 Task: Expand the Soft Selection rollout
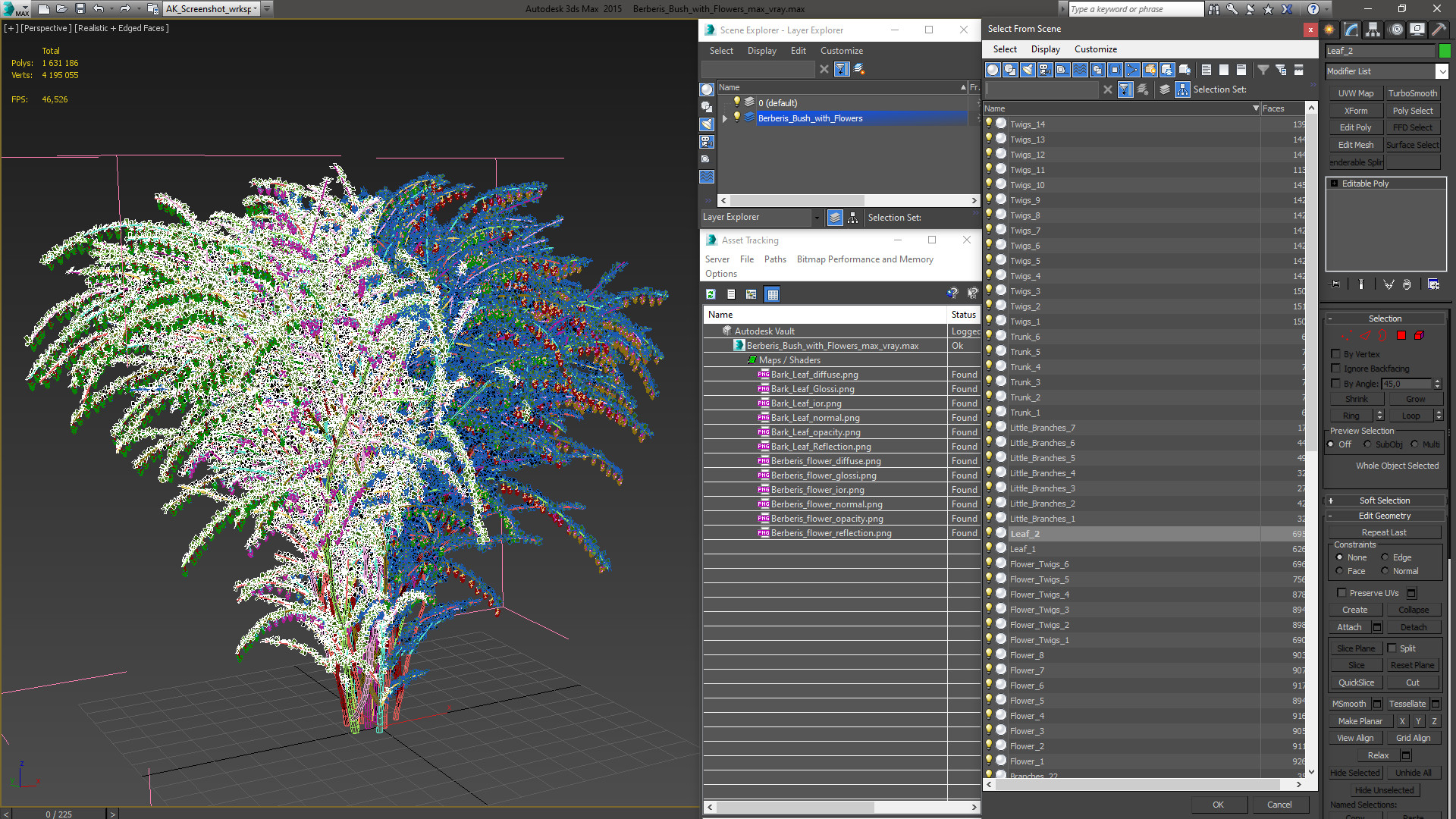point(1385,500)
